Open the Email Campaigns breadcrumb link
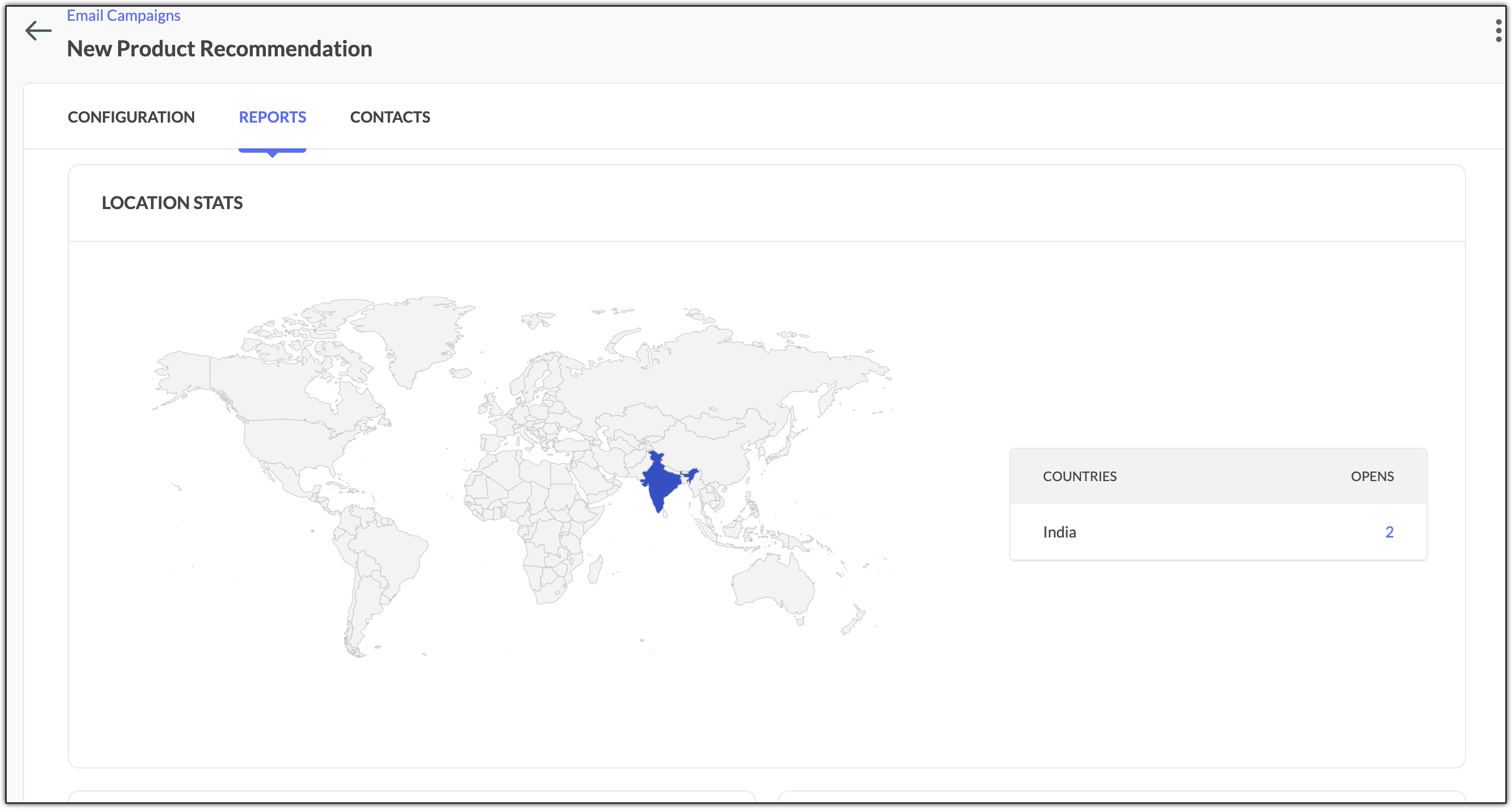Image resolution: width=1512 pixels, height=809 pixels. [123, 15]
